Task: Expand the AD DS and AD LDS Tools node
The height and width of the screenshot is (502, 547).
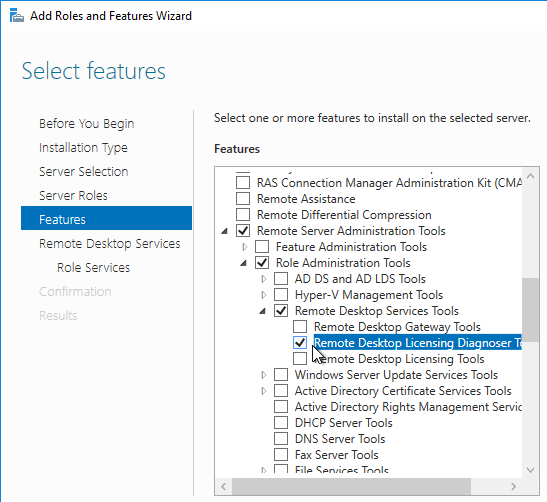Action: 263,279
